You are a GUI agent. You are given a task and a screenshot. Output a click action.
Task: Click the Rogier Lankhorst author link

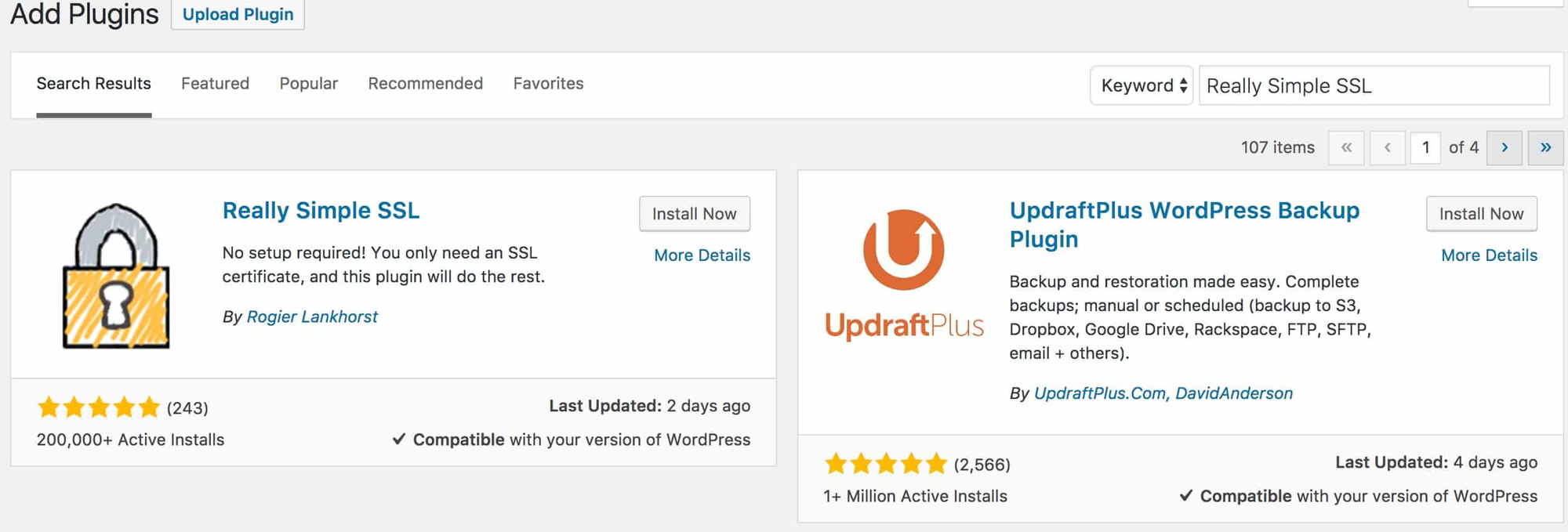pos(312,317)
